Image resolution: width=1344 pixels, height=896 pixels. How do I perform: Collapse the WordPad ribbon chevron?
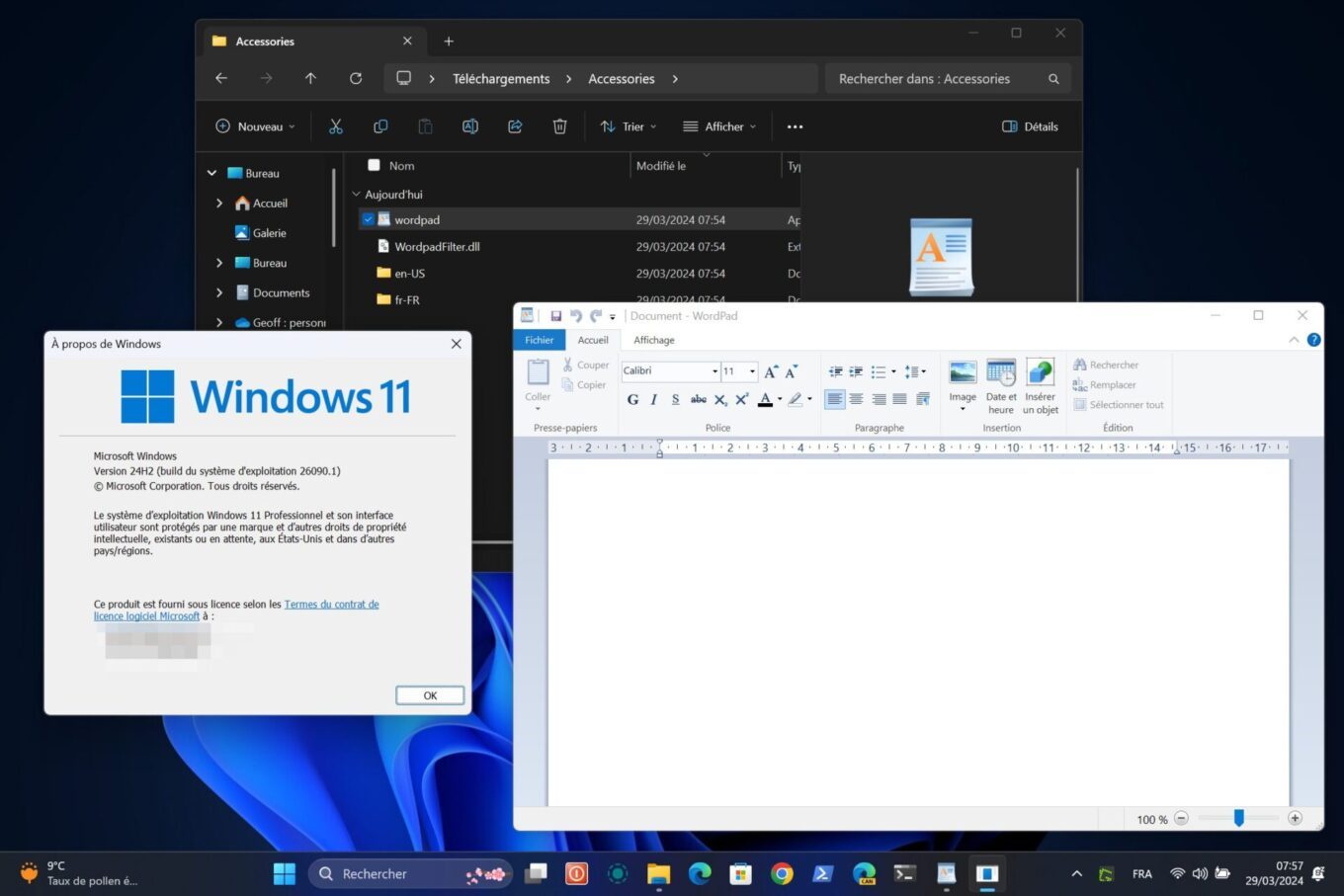coord(1294,340)
